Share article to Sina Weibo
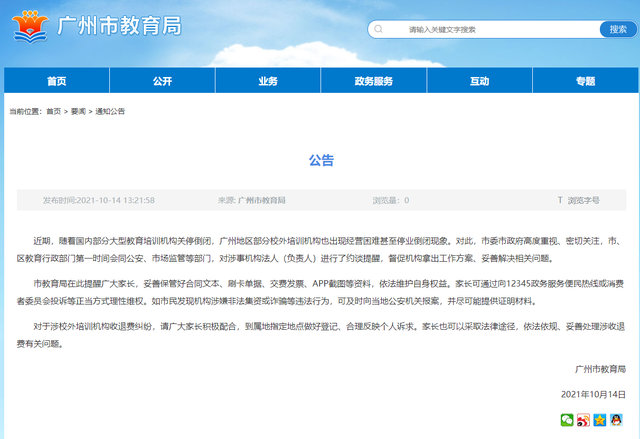Screen dimensions: 640x439 coord(582,419)
